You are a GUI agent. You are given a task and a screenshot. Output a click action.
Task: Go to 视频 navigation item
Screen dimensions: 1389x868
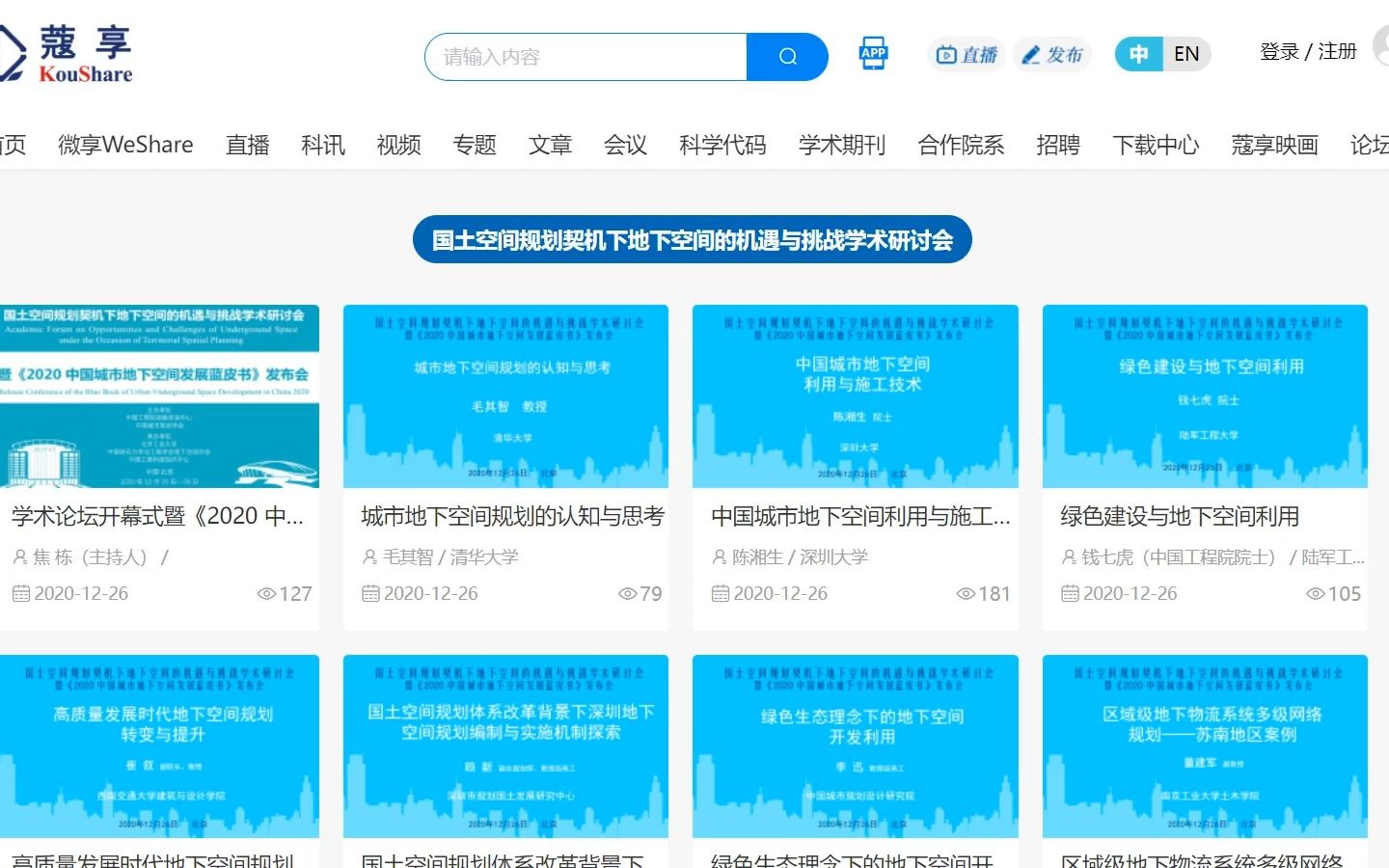(x=399, y=145)
